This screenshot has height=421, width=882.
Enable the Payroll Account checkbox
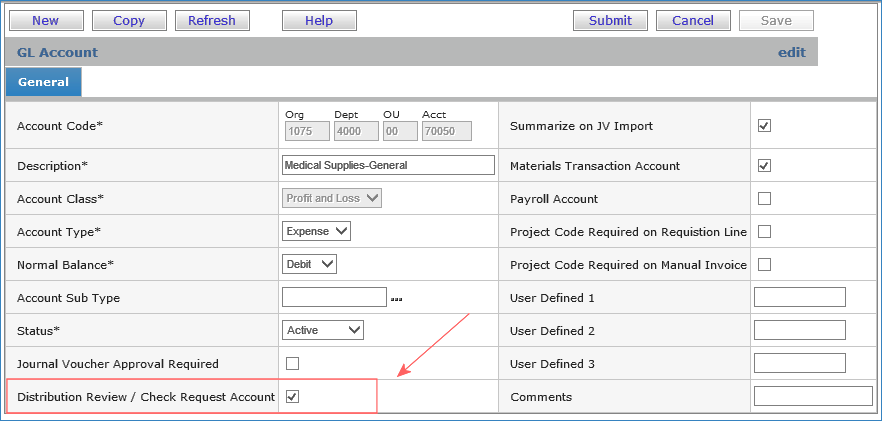(x=764, y=198)
